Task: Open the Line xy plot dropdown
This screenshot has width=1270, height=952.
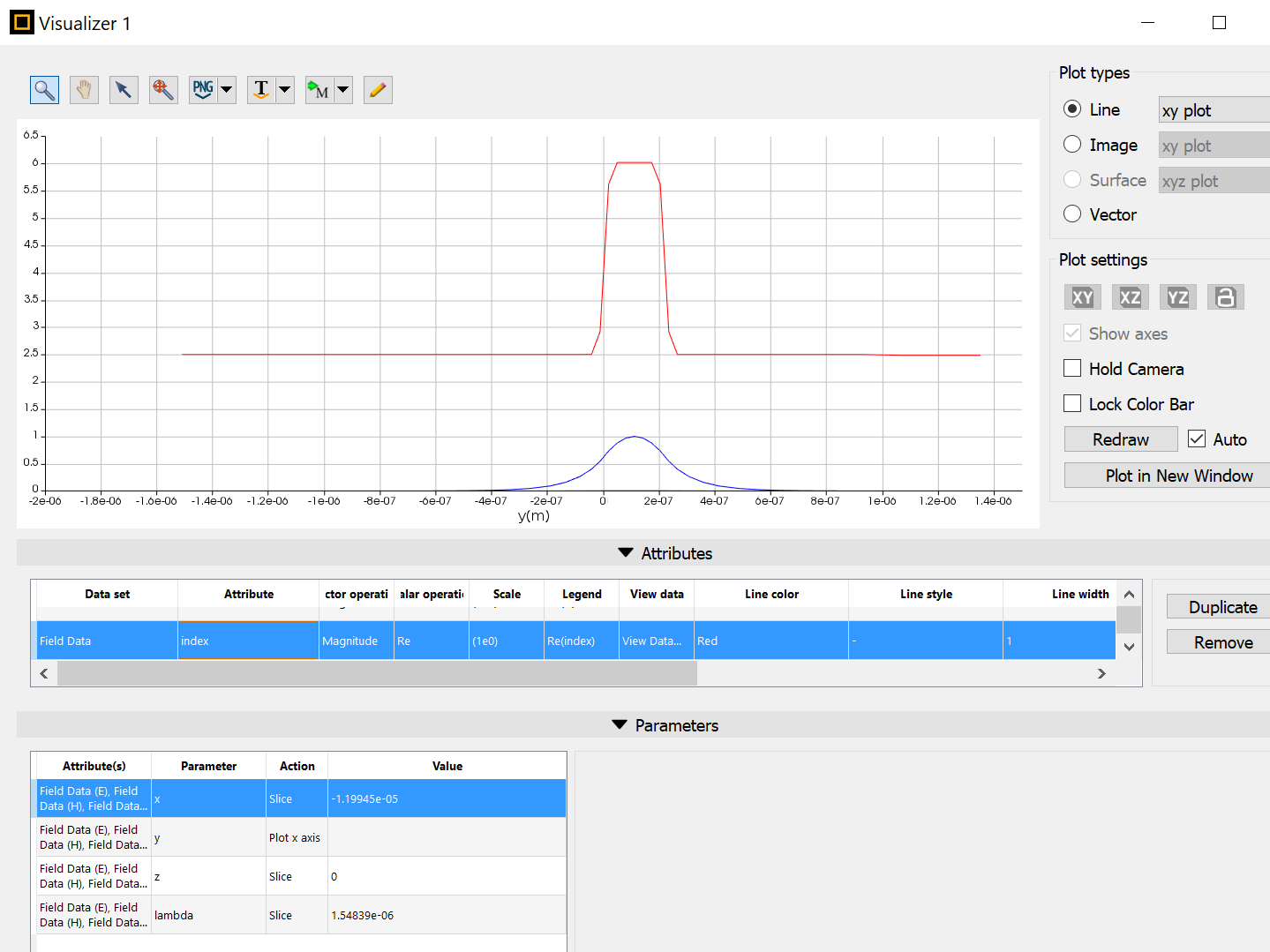Action: point(1214,110)
